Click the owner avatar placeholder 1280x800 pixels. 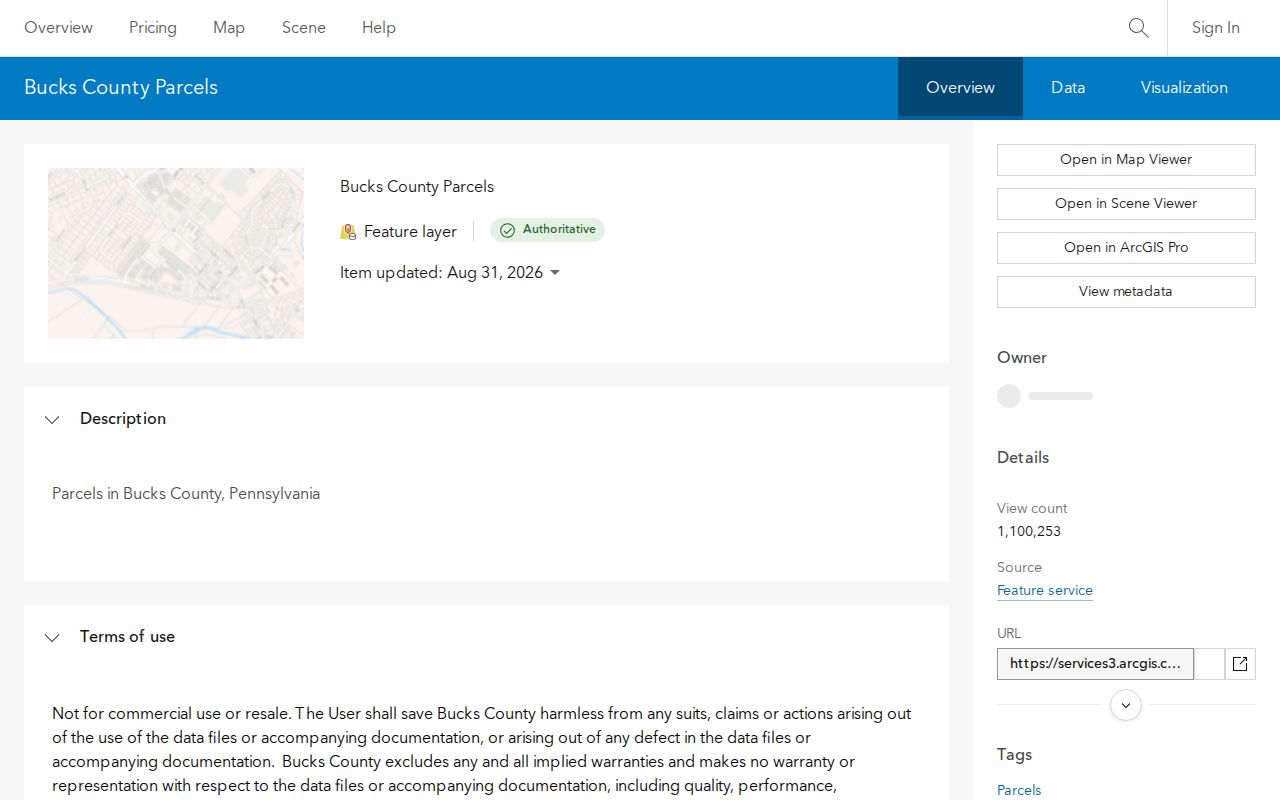pyautogui.click(x=1009, y=396)
